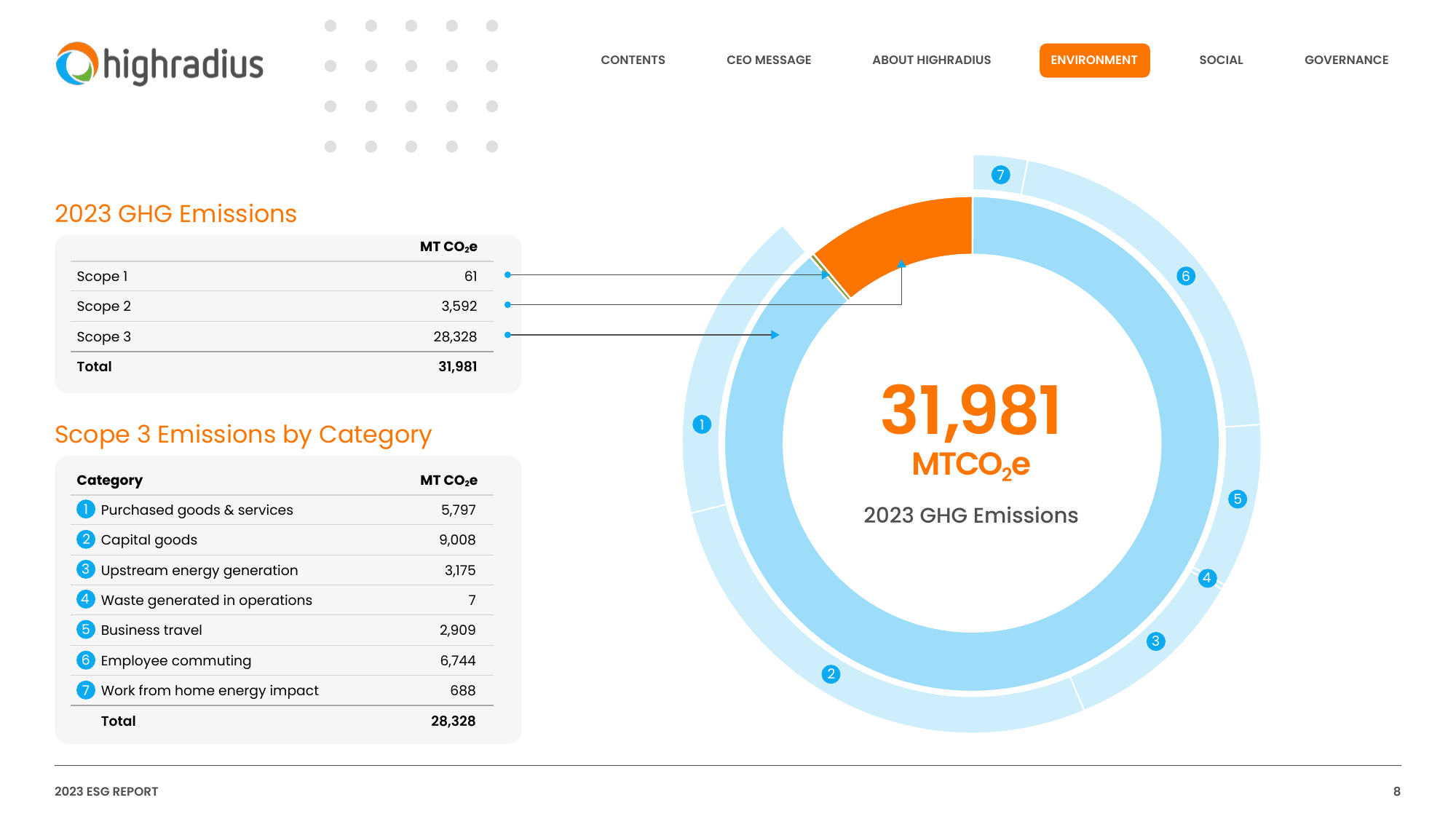Click chart marker number 5
The image size is (1456, 819).
tap(1238, 499)
